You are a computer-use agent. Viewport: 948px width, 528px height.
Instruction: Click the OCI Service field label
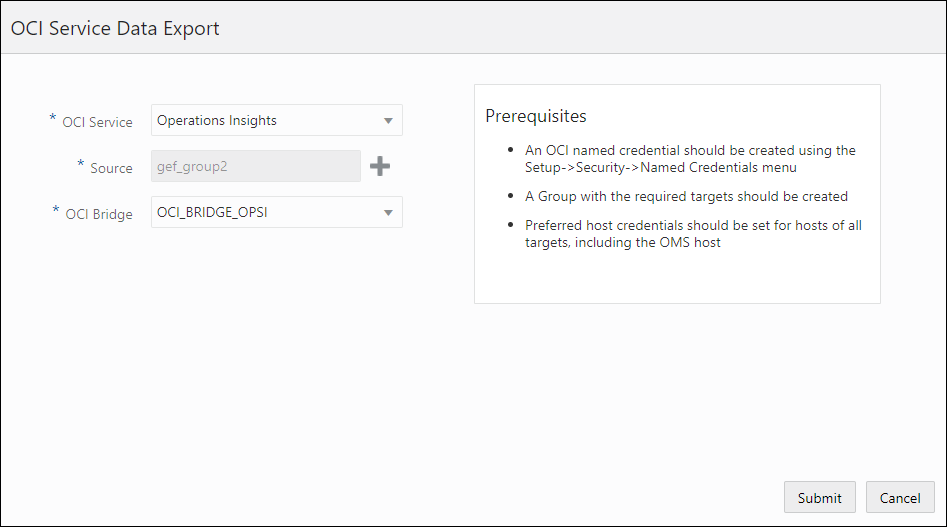pos(97,122)
